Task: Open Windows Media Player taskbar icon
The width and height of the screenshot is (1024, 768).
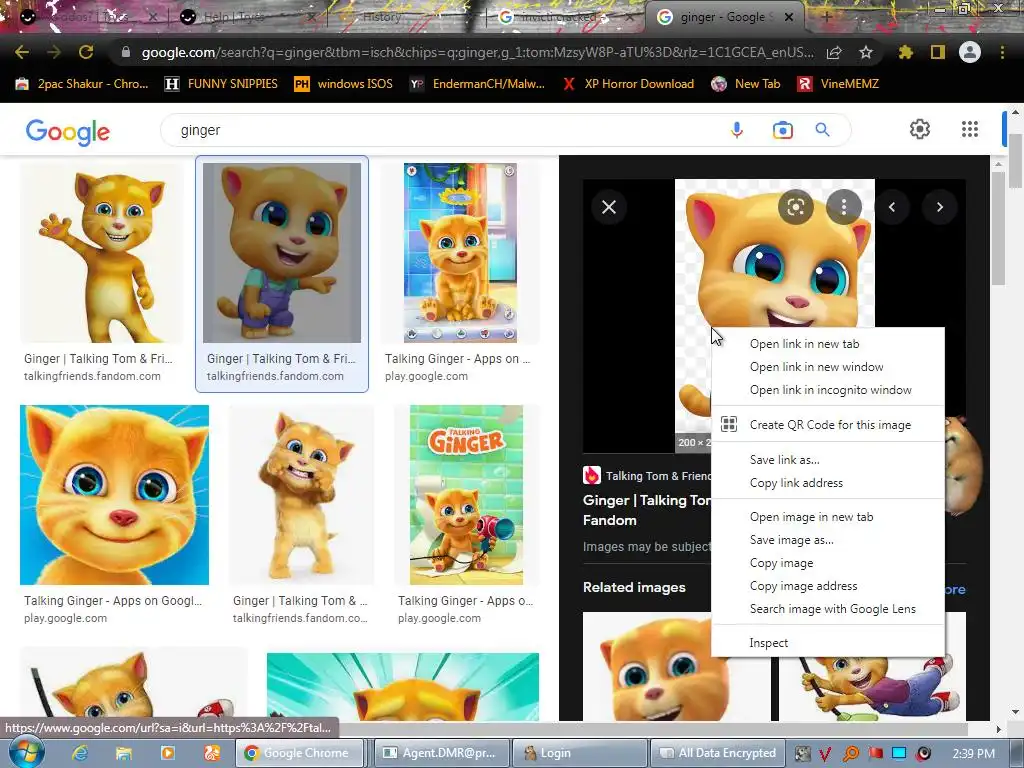Action: coord(167,753)
